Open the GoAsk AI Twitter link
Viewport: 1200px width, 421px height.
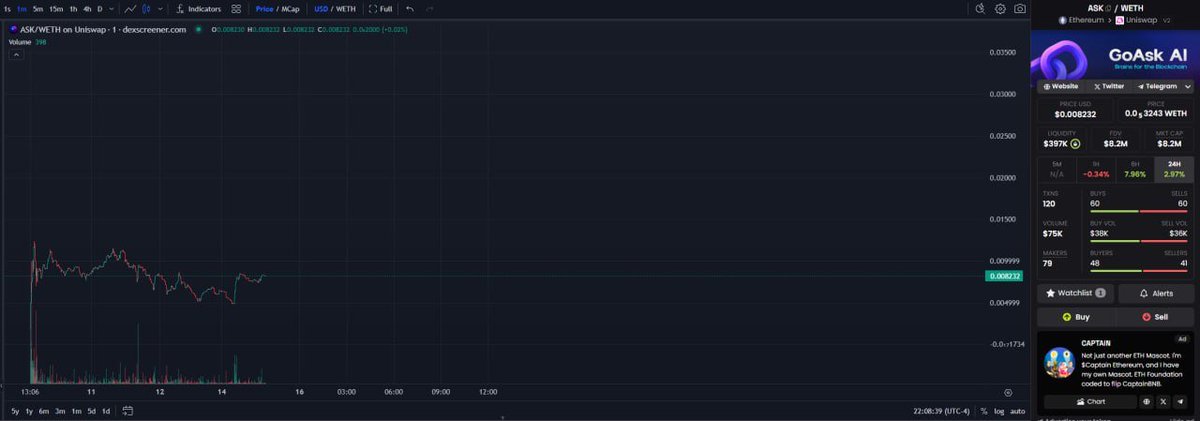pyautogui.click(x=1108, y=86)
